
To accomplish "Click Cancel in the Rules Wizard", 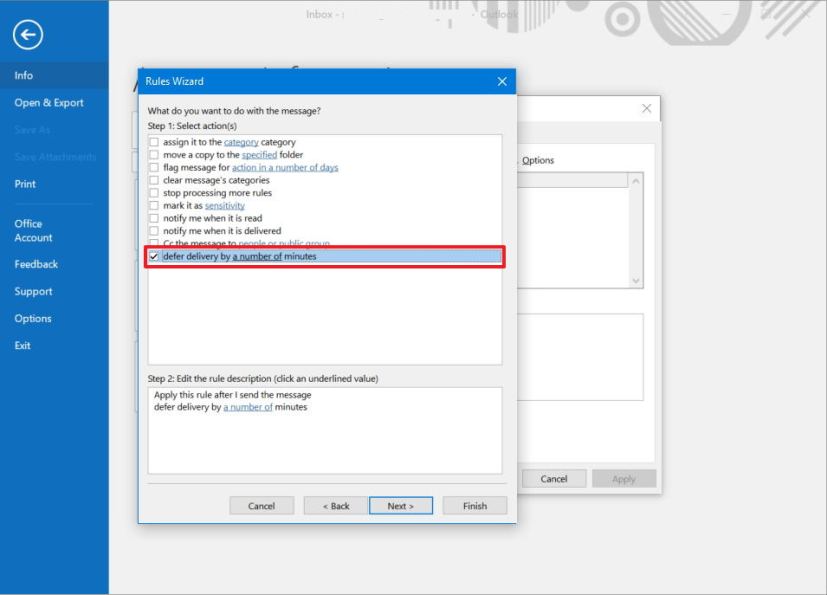I will point(262,506).
